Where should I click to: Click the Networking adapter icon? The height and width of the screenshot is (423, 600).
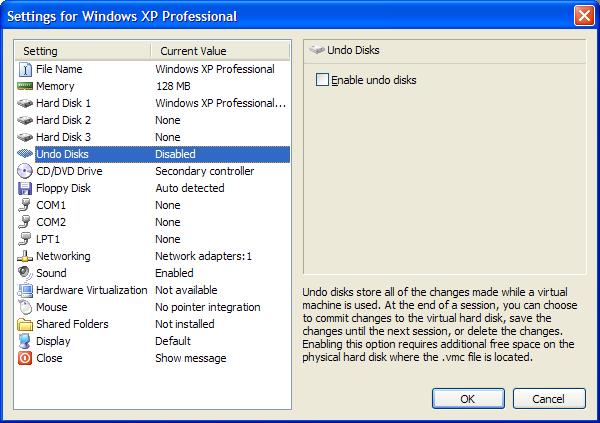click(x=25, y=256)
